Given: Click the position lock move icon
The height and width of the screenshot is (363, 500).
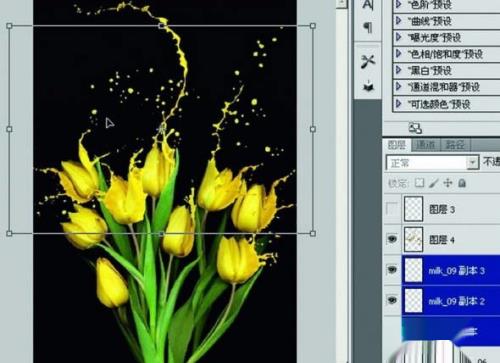Looking at the screenshot, I should [448, 183].
